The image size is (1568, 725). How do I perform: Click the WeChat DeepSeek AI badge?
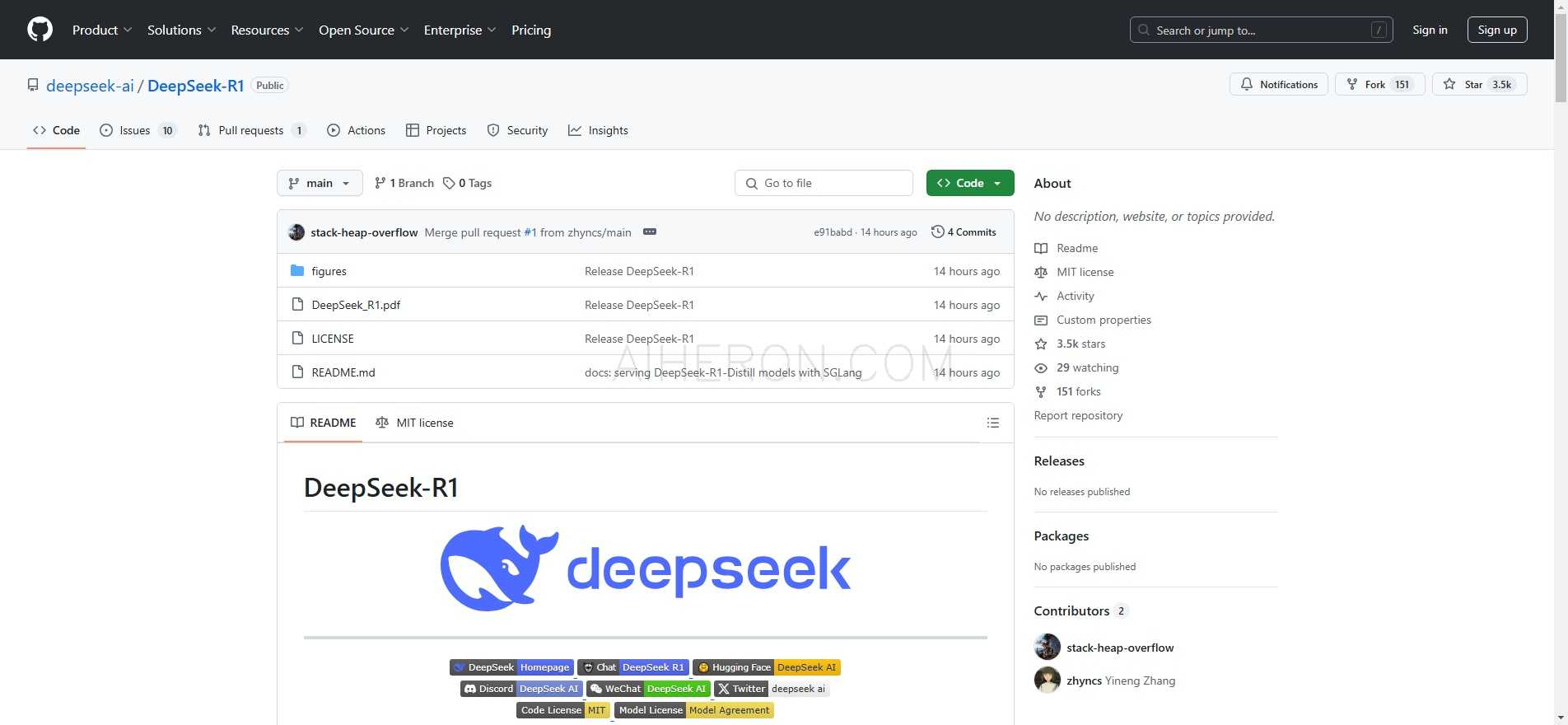click(648, 689)
